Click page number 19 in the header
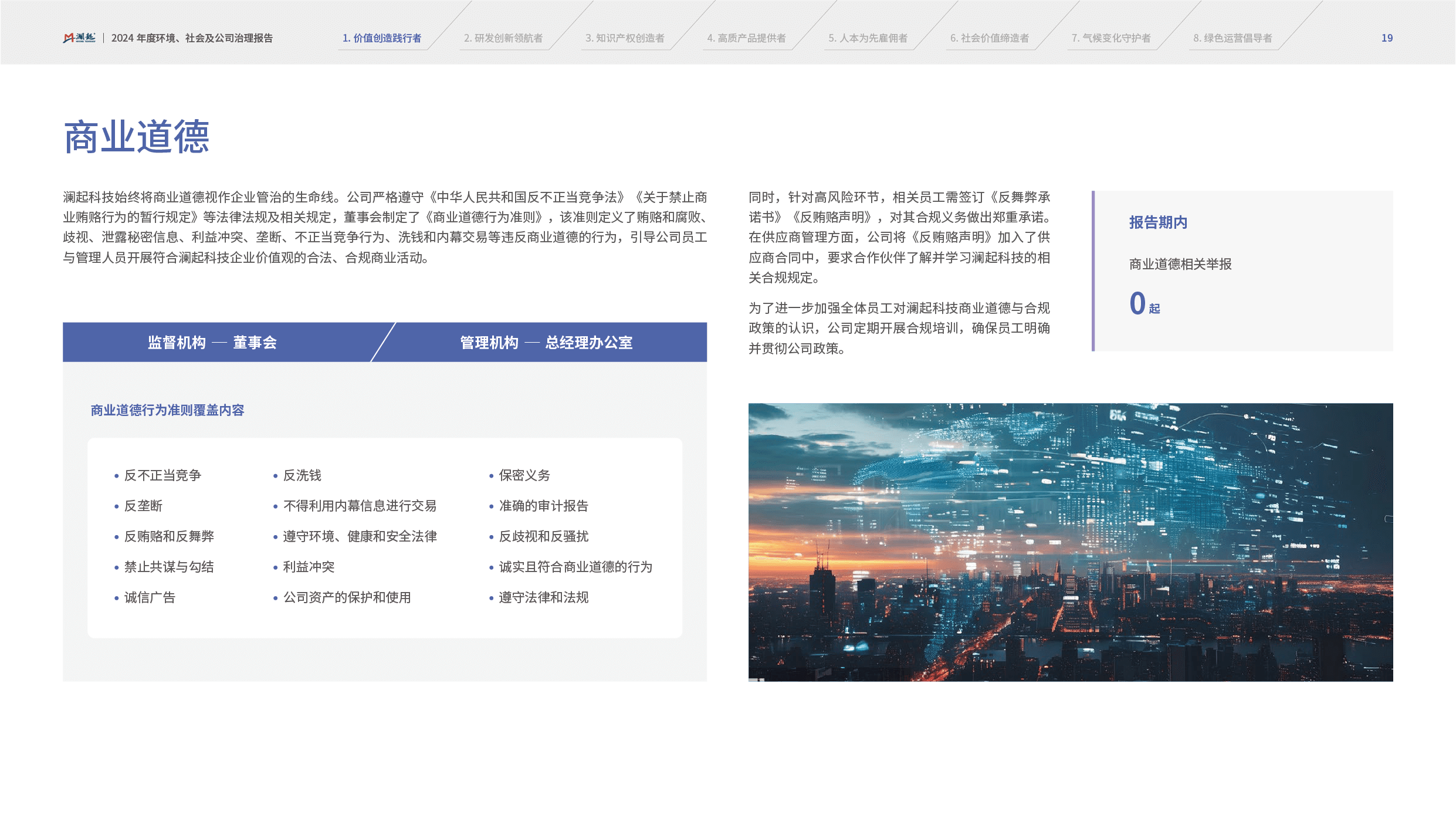The height and width of the screenshot is (815, 1456). click(x=1387, y=38)
